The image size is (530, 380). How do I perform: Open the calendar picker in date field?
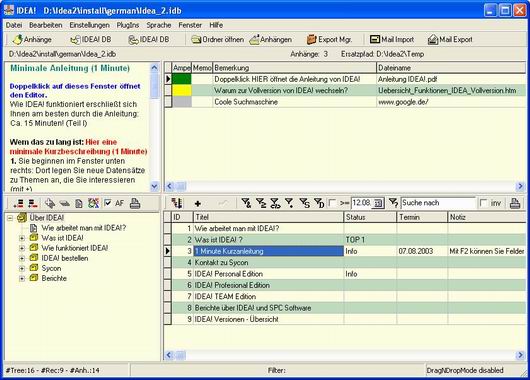(378, 203)
